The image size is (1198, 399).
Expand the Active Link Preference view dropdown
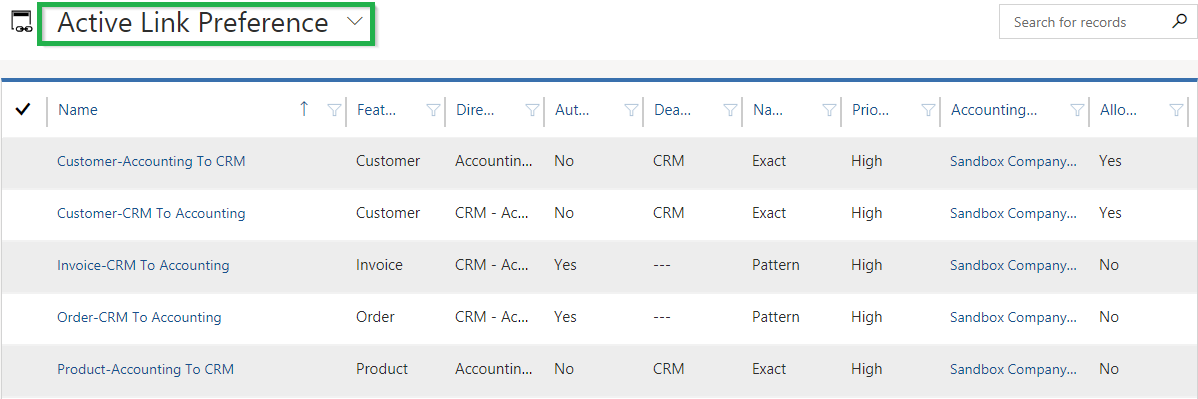[354, 22]
